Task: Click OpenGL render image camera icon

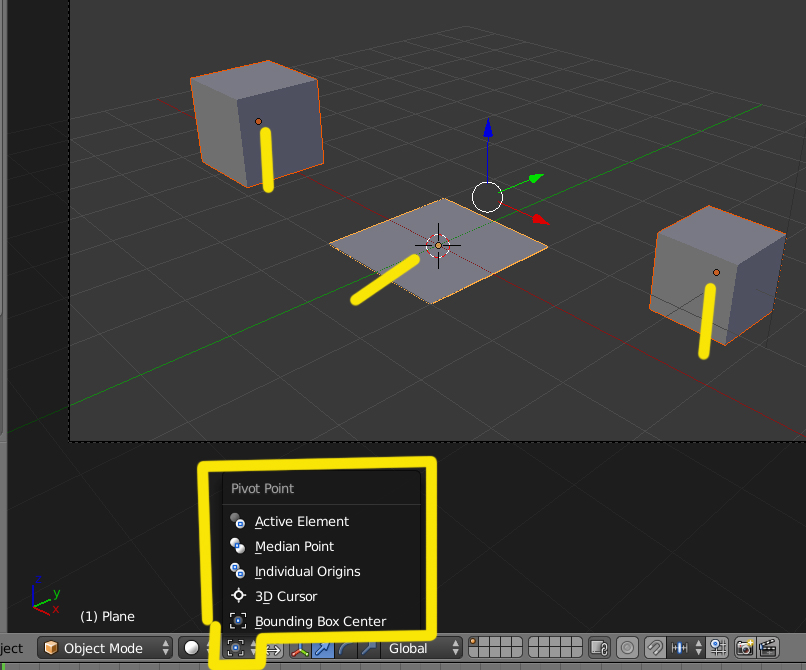Action: 745,648
